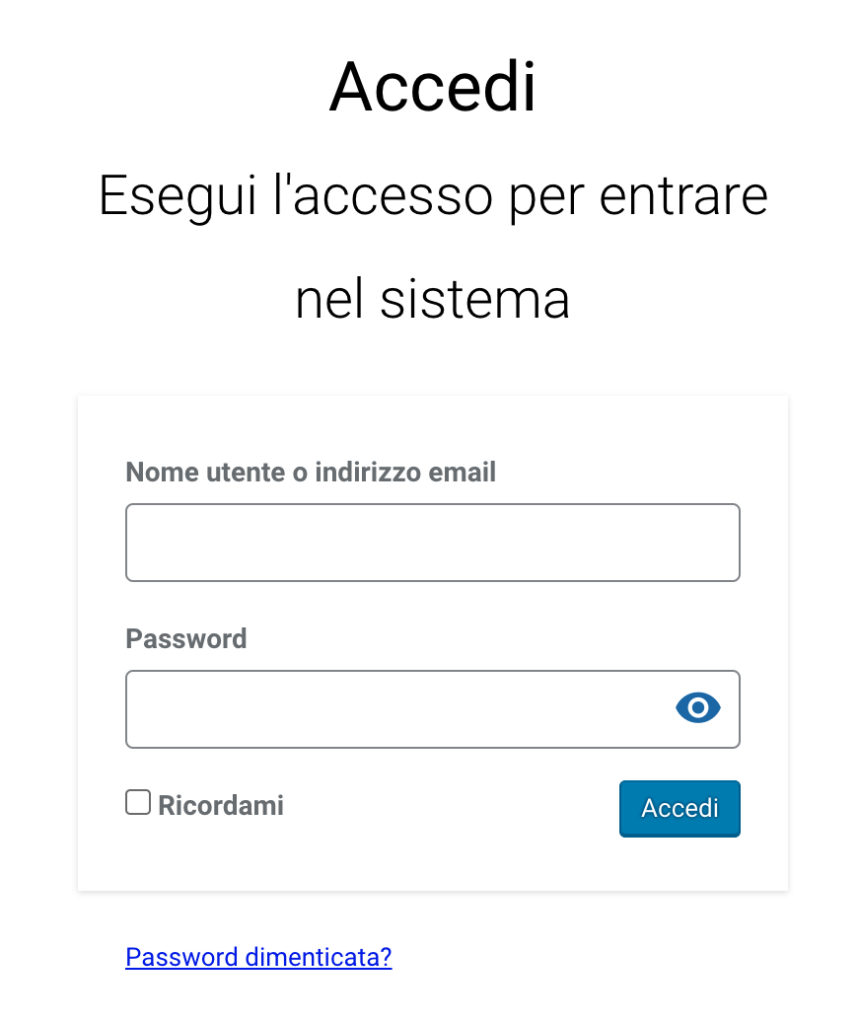Click the subtitle line nel sistema

click(x=432, y=299)
